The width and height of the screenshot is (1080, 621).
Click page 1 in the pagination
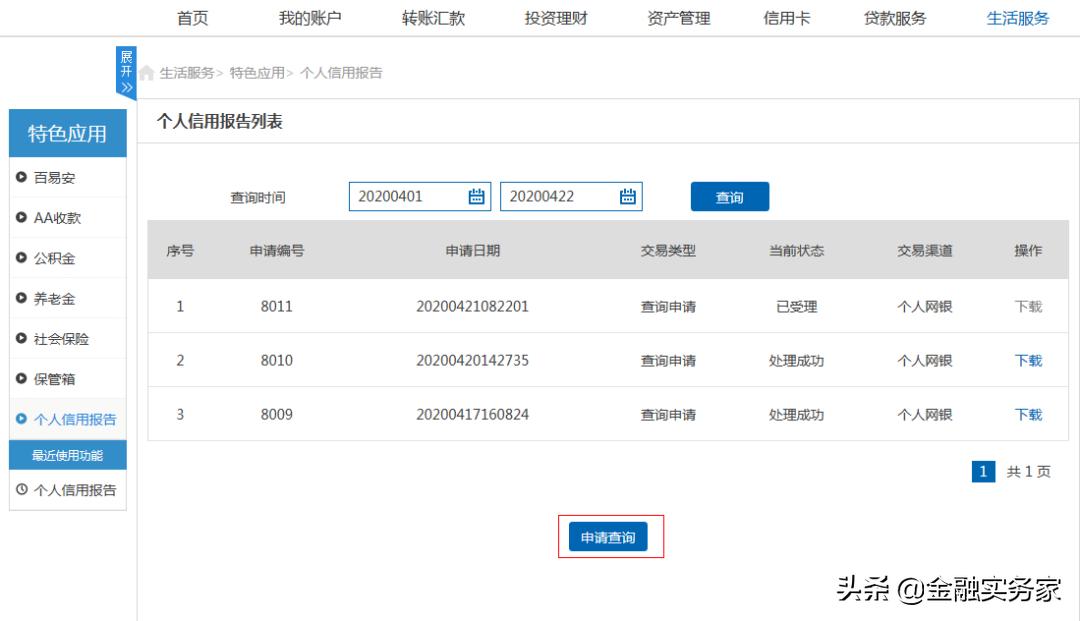point(984,471)
